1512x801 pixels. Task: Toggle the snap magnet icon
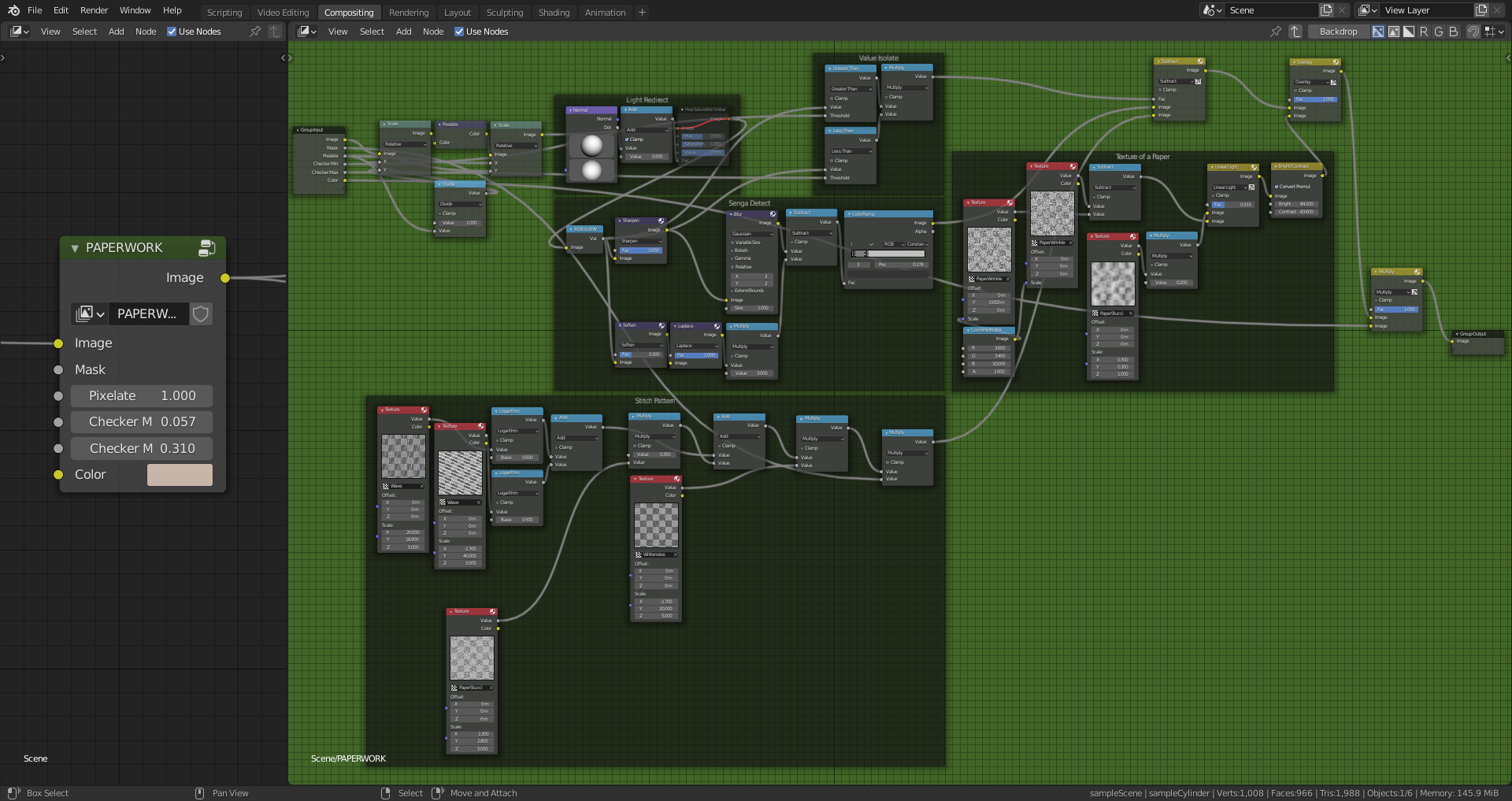point(1473,32)
